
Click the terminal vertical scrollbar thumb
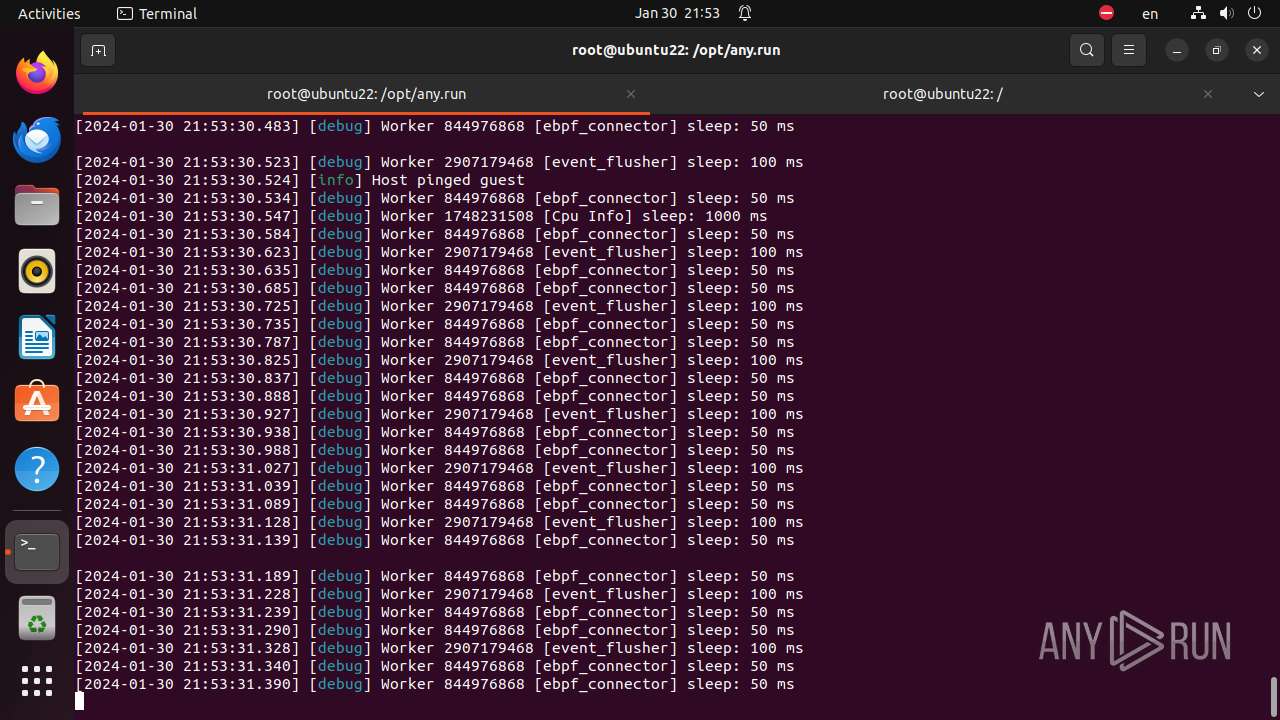coord(1273,696)
